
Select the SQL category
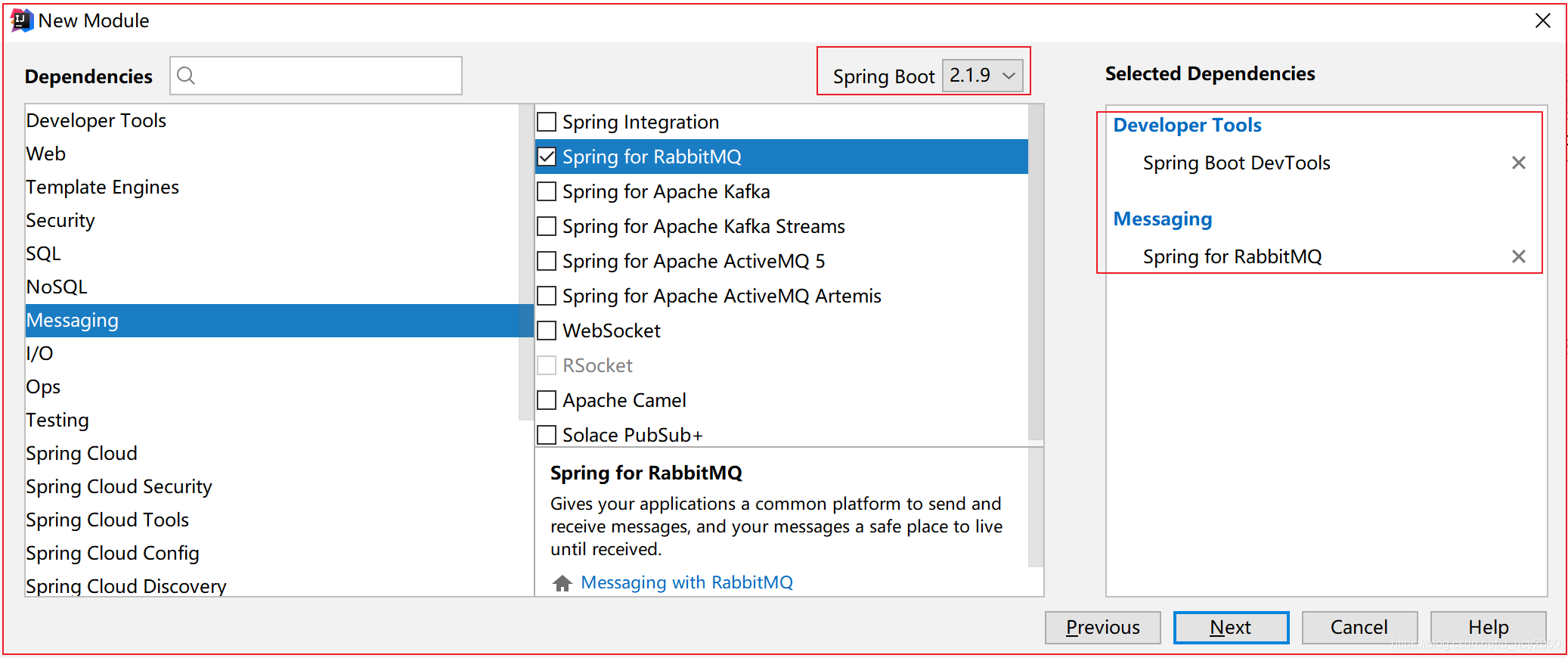[x=272, y=253]
